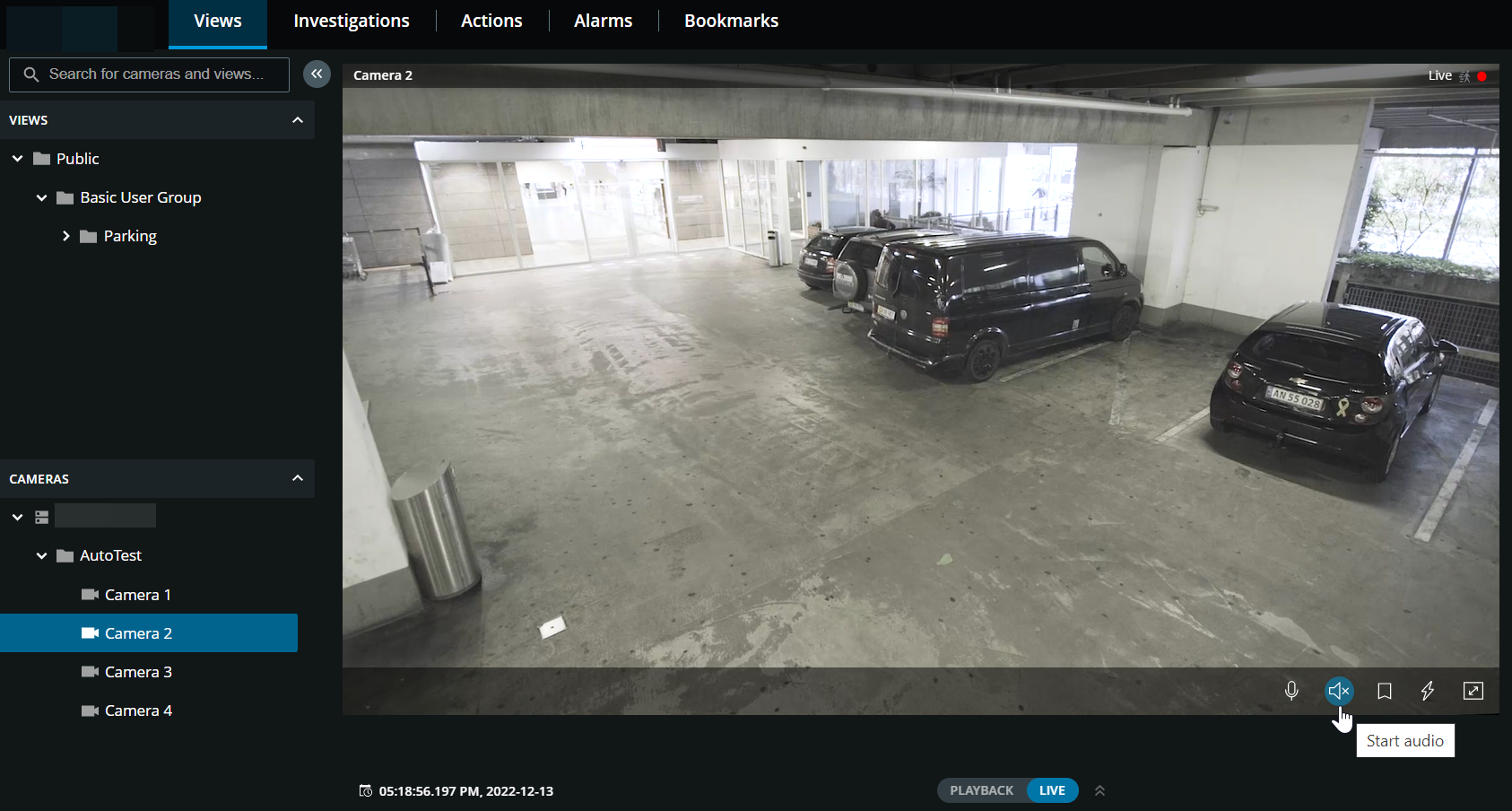The image size is (1512, 811).
Task: Click the Search for cameras and views field
Action: [149, 74]
